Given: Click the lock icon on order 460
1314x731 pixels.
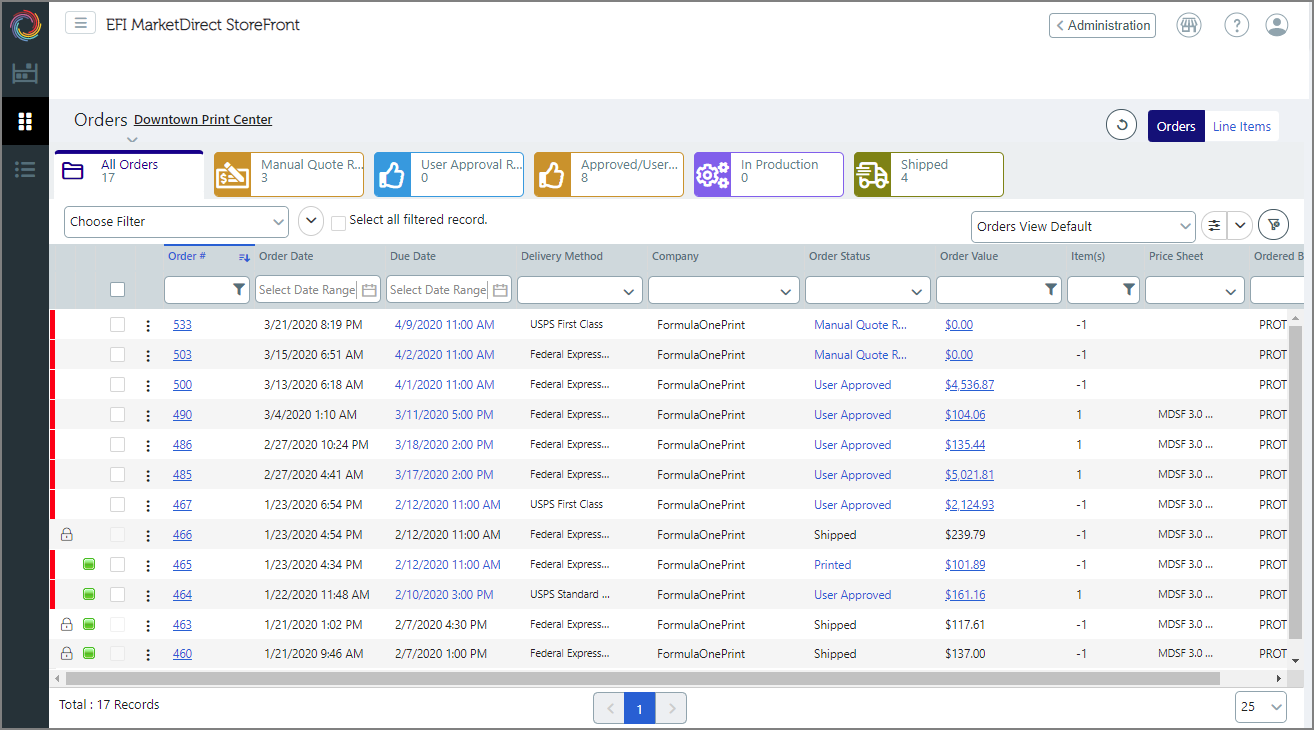Looking at the screenshot, I should pos(67,654).
